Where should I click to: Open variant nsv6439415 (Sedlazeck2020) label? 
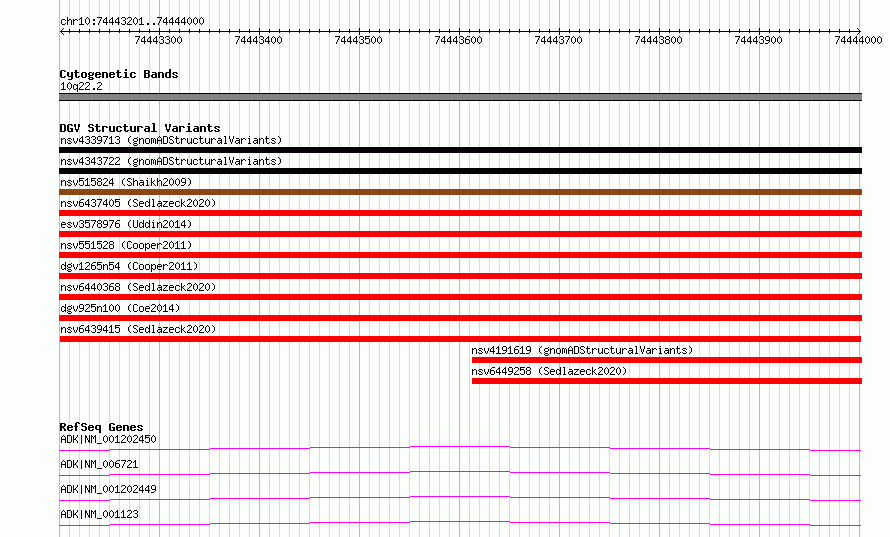[x=138, y=329]
